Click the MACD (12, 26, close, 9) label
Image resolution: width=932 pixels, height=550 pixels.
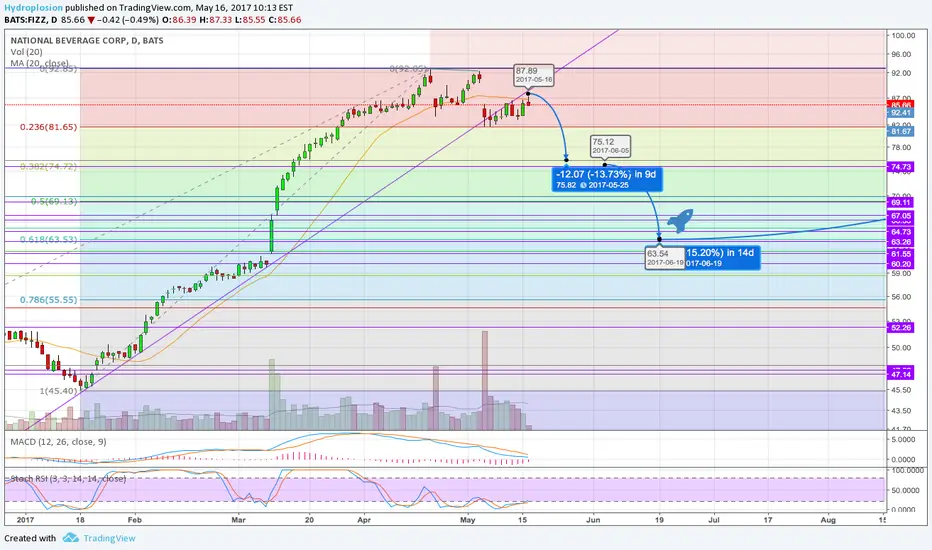coord(58,442)
